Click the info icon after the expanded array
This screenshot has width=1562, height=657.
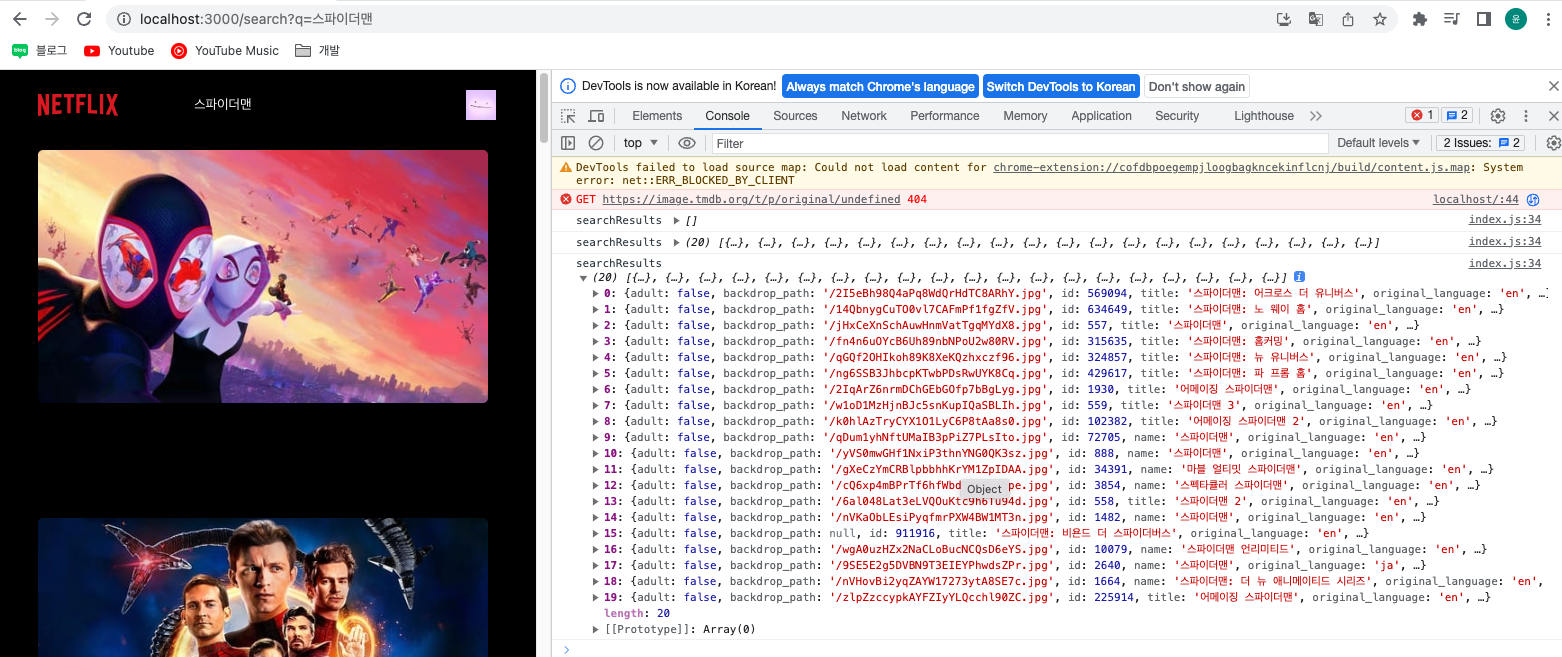click(x=1298, y=277)
